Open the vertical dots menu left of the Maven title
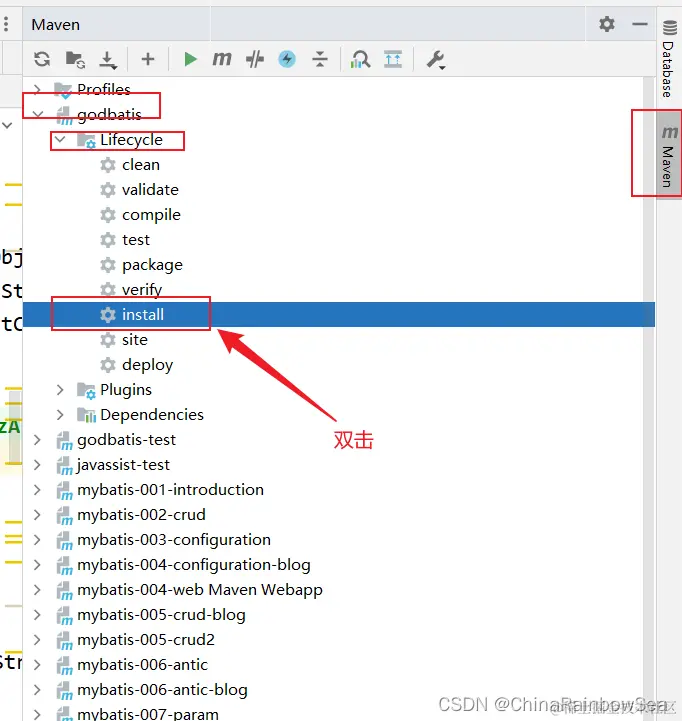Image resolution: width=682 pixels, height=721 pixels. click(x=6, y=24)
